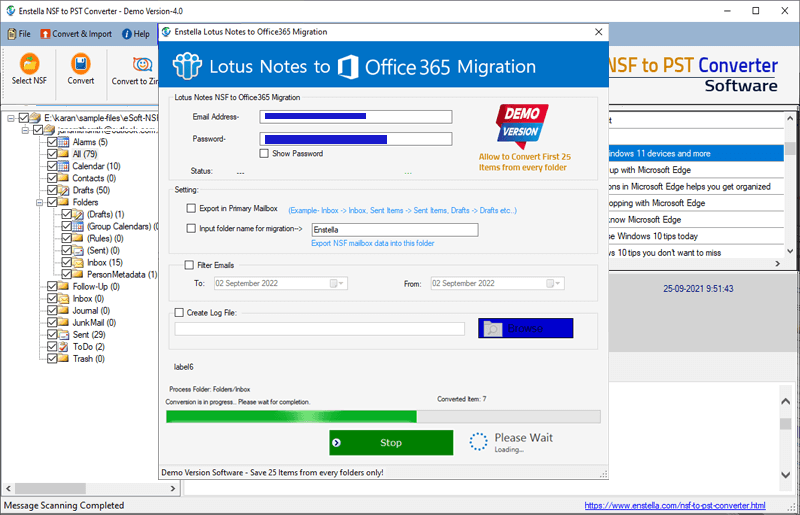Select 'now Microsoft Edge' email row
800x515 pixels.
[x=696, y=219]
